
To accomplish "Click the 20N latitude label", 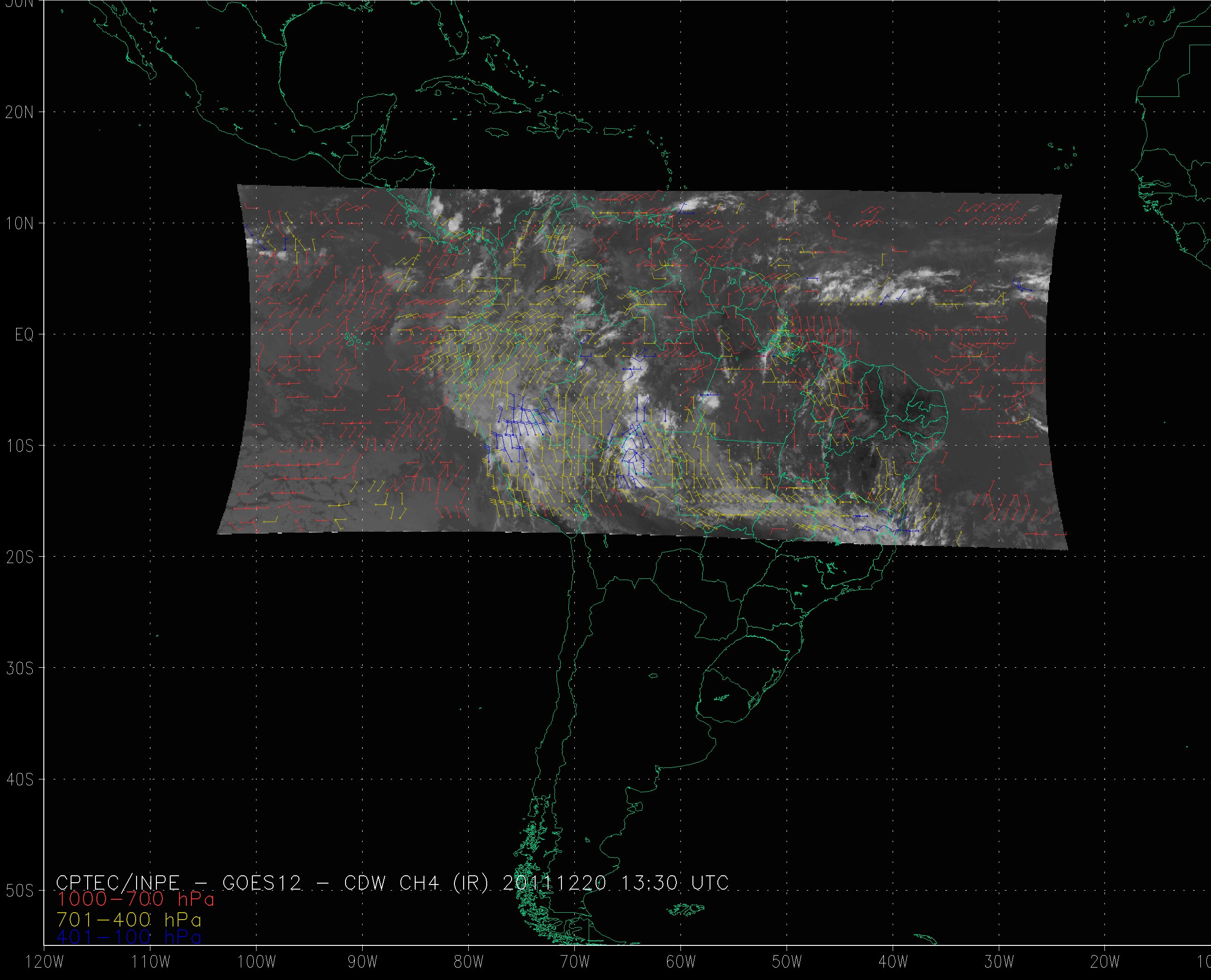I will 19,113.
